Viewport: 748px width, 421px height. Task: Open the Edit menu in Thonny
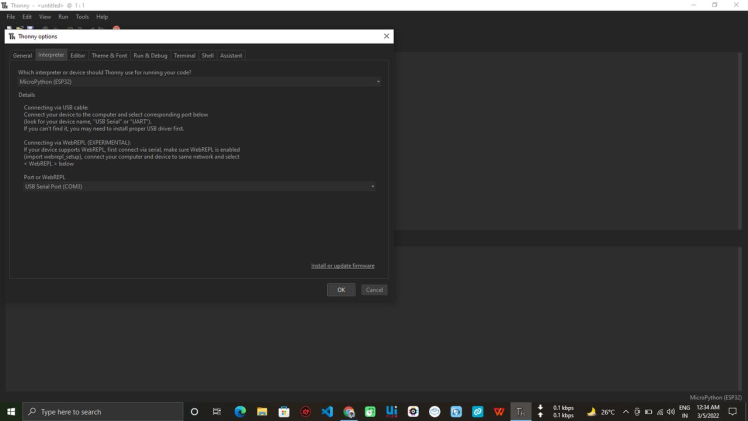[x=27, y=17]
